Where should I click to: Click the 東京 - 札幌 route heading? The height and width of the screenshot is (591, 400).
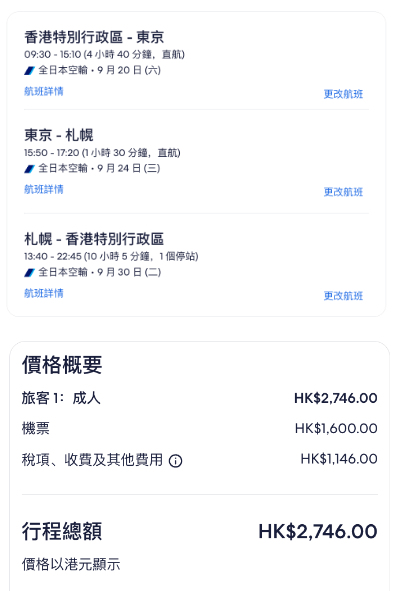click(59, 135)
